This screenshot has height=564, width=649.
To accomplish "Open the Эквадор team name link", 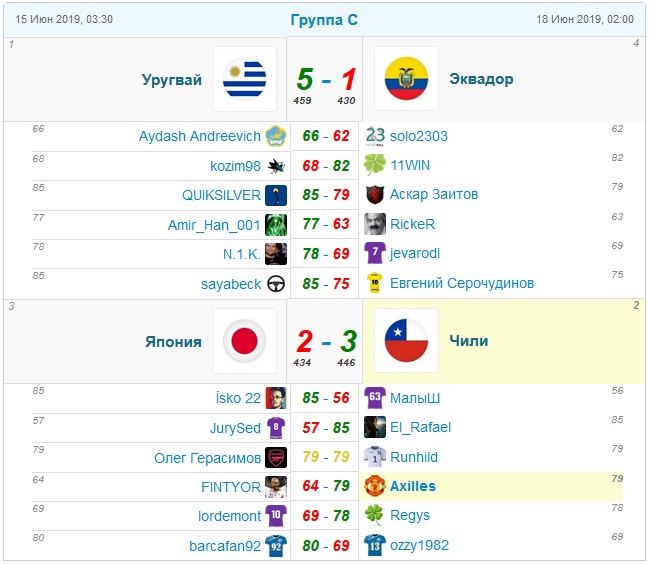I will 481,78.
